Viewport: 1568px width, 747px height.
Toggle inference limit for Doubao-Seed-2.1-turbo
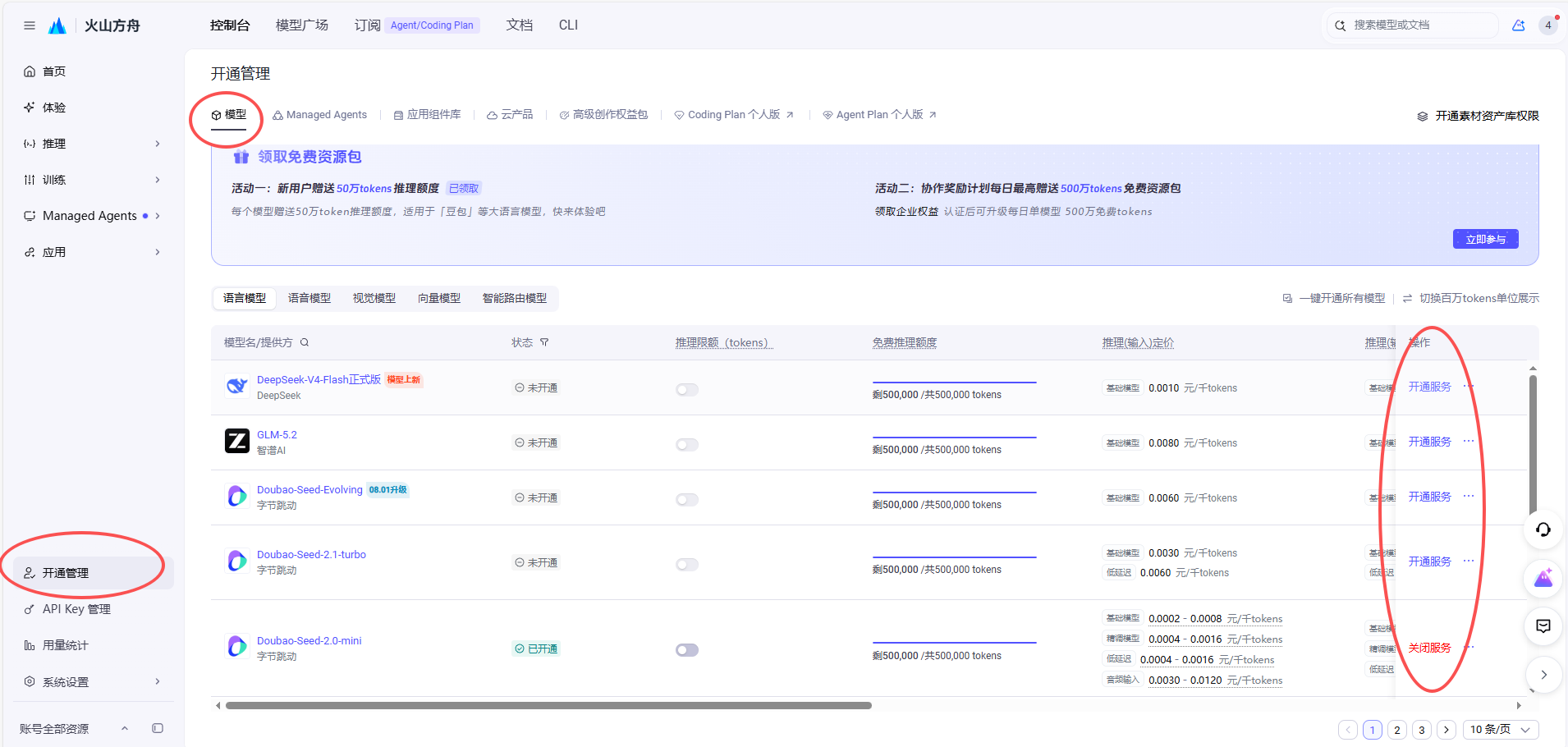pyautogui.click(x=687, y=564)
